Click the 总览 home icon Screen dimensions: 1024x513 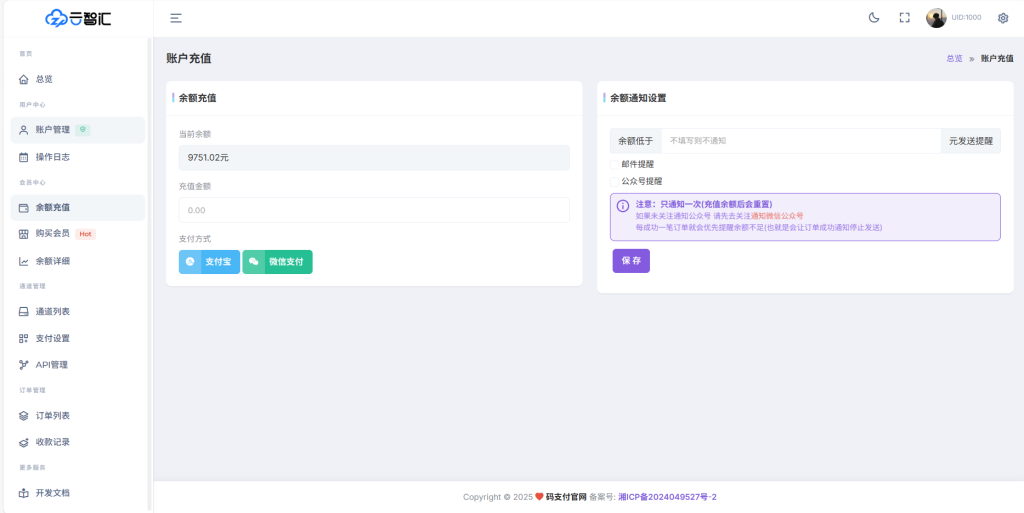pos(24,79)
